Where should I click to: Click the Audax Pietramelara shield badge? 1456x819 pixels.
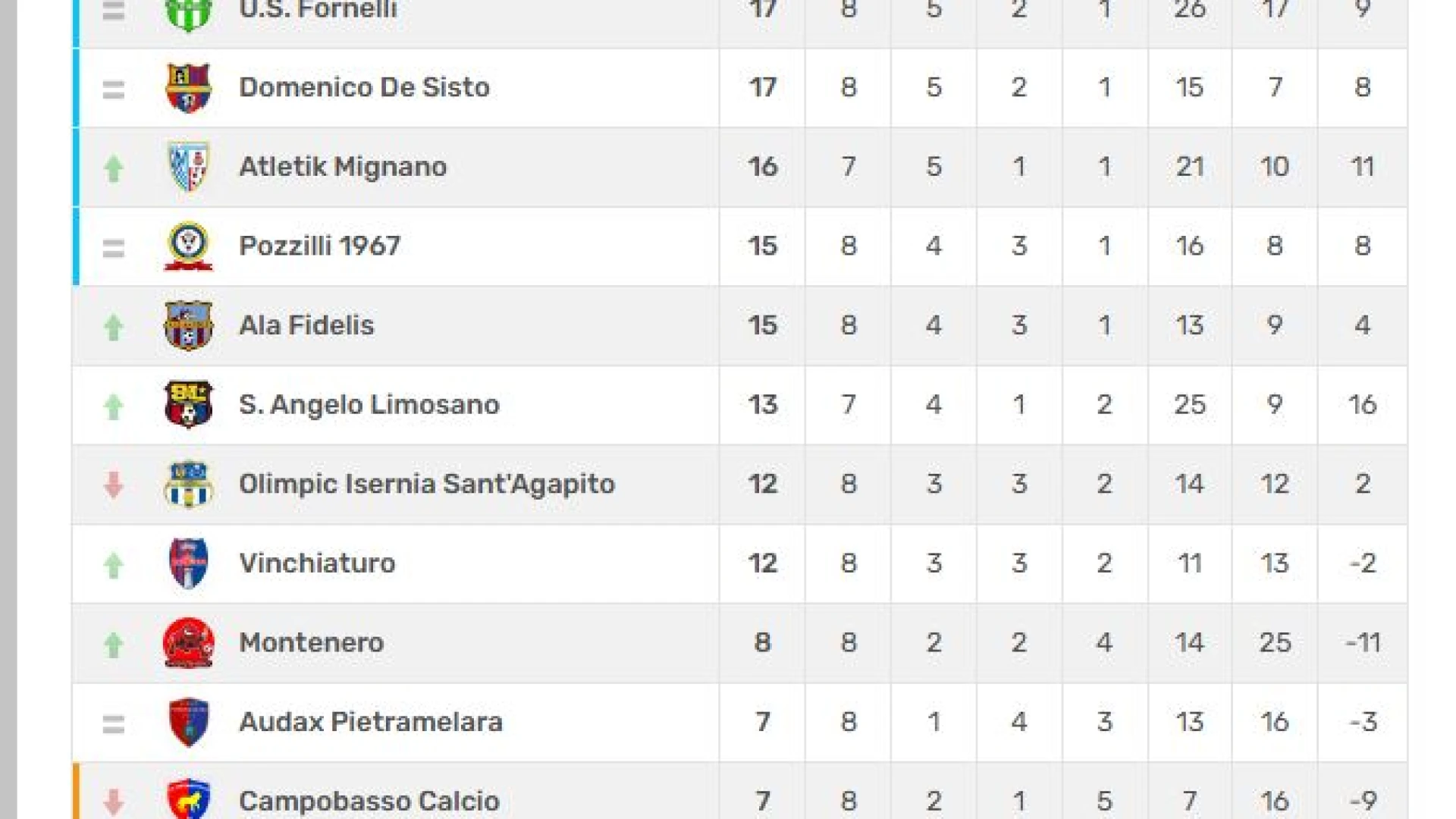(188, 723)
